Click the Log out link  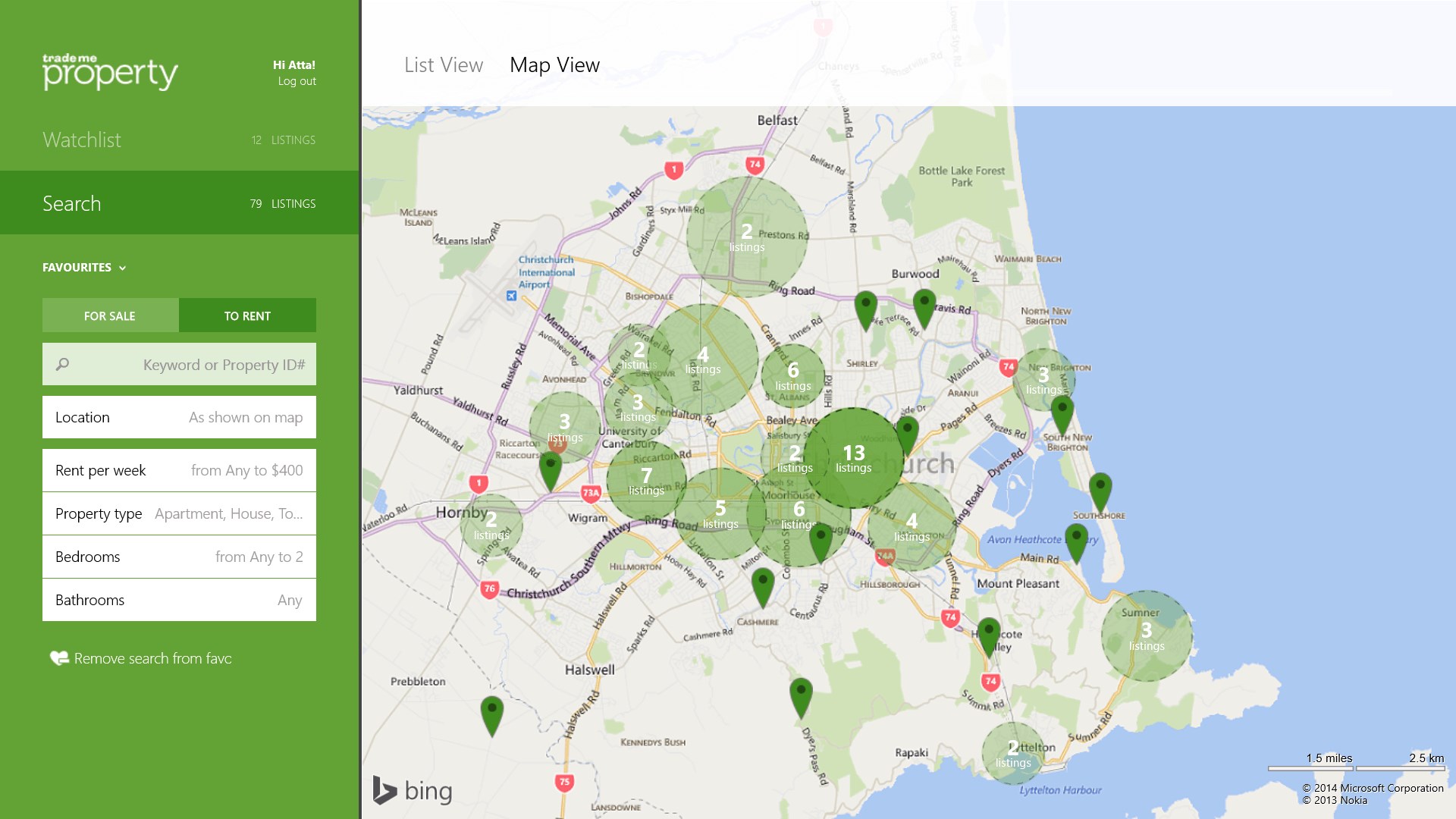(x=297, y=81)
